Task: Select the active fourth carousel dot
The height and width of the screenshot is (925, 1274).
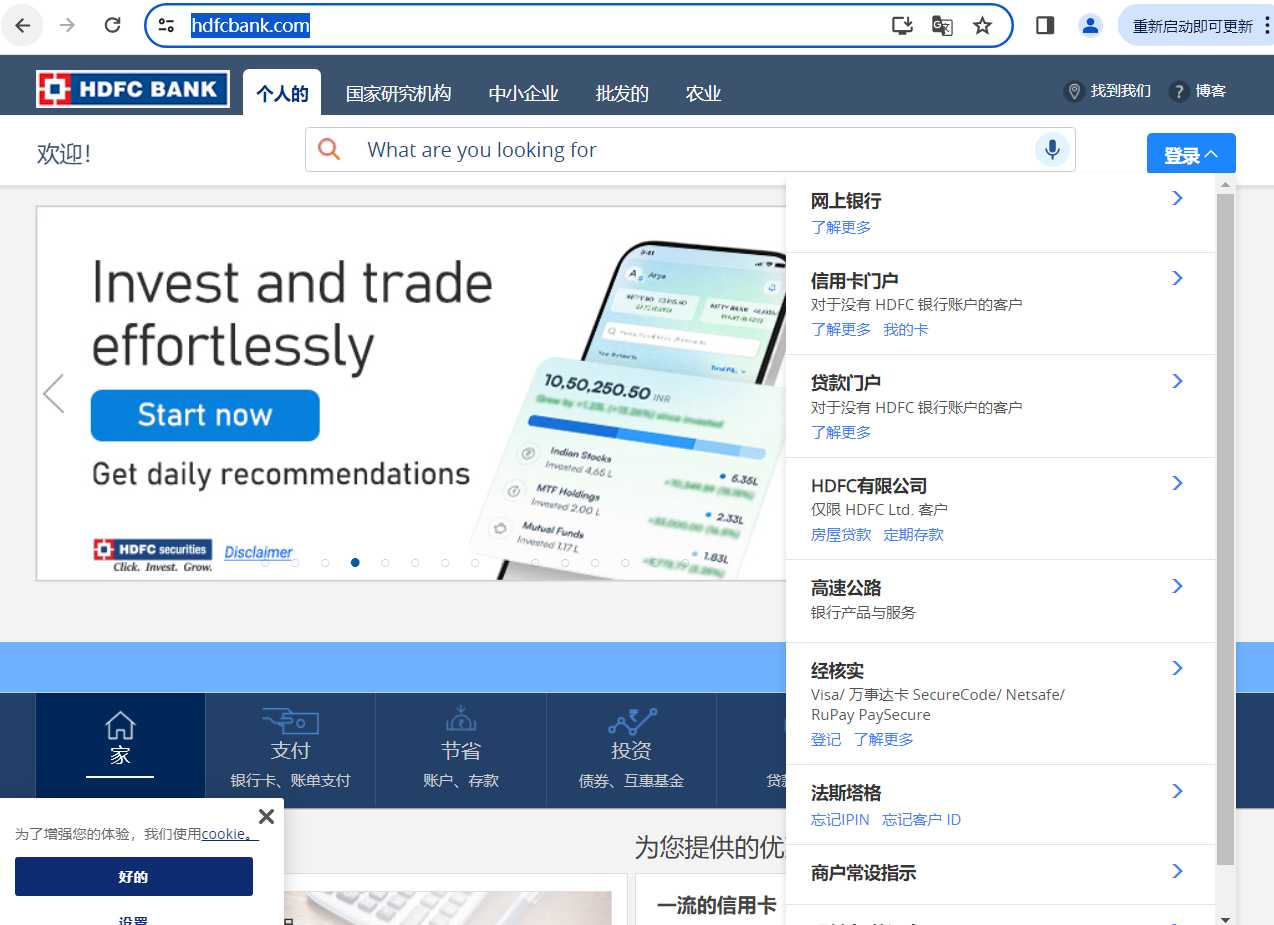Action: point(355,563)
